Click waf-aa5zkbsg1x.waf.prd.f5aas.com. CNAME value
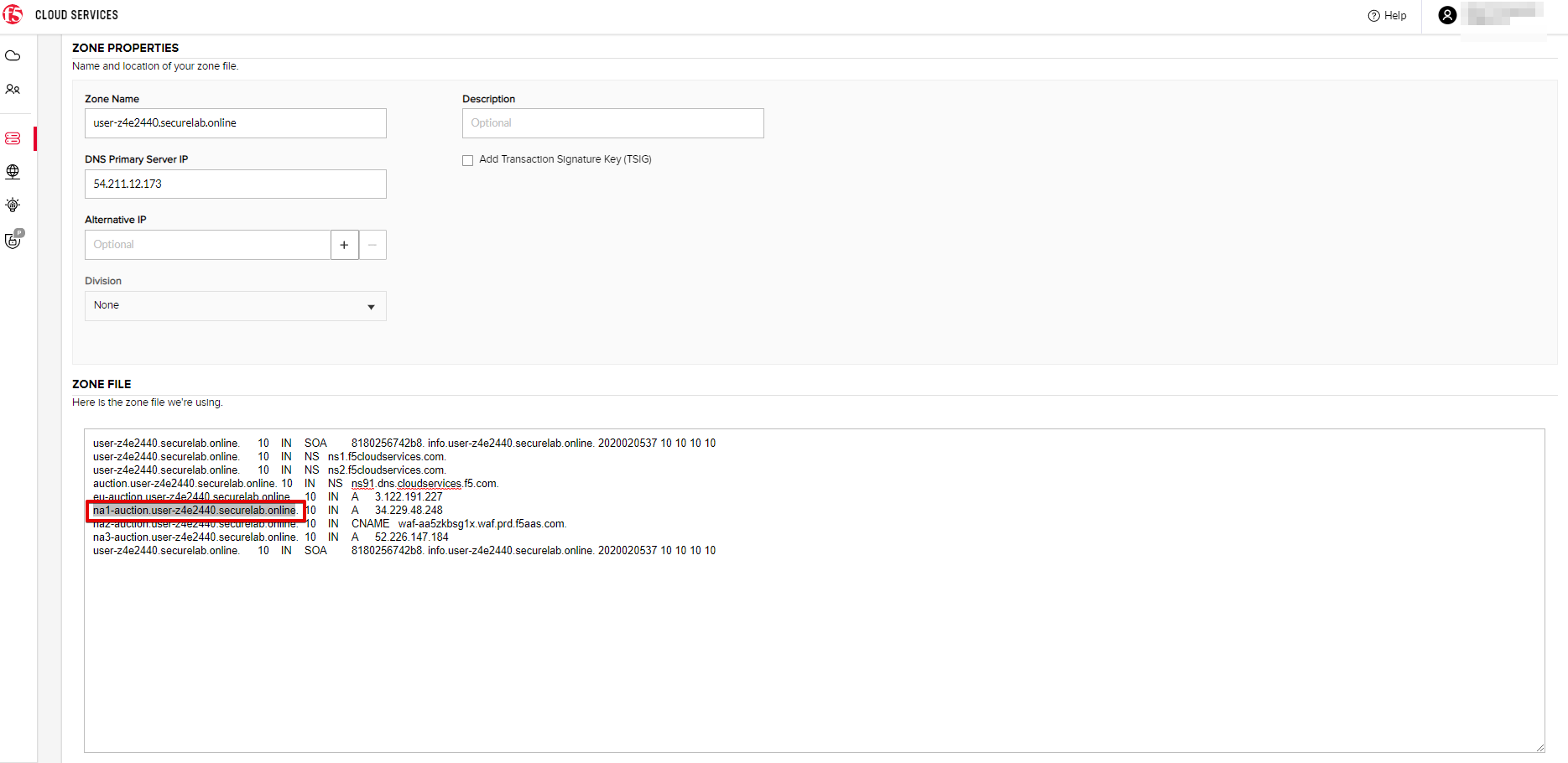This screenshot has width=1568, height=763. coord(482,523)
